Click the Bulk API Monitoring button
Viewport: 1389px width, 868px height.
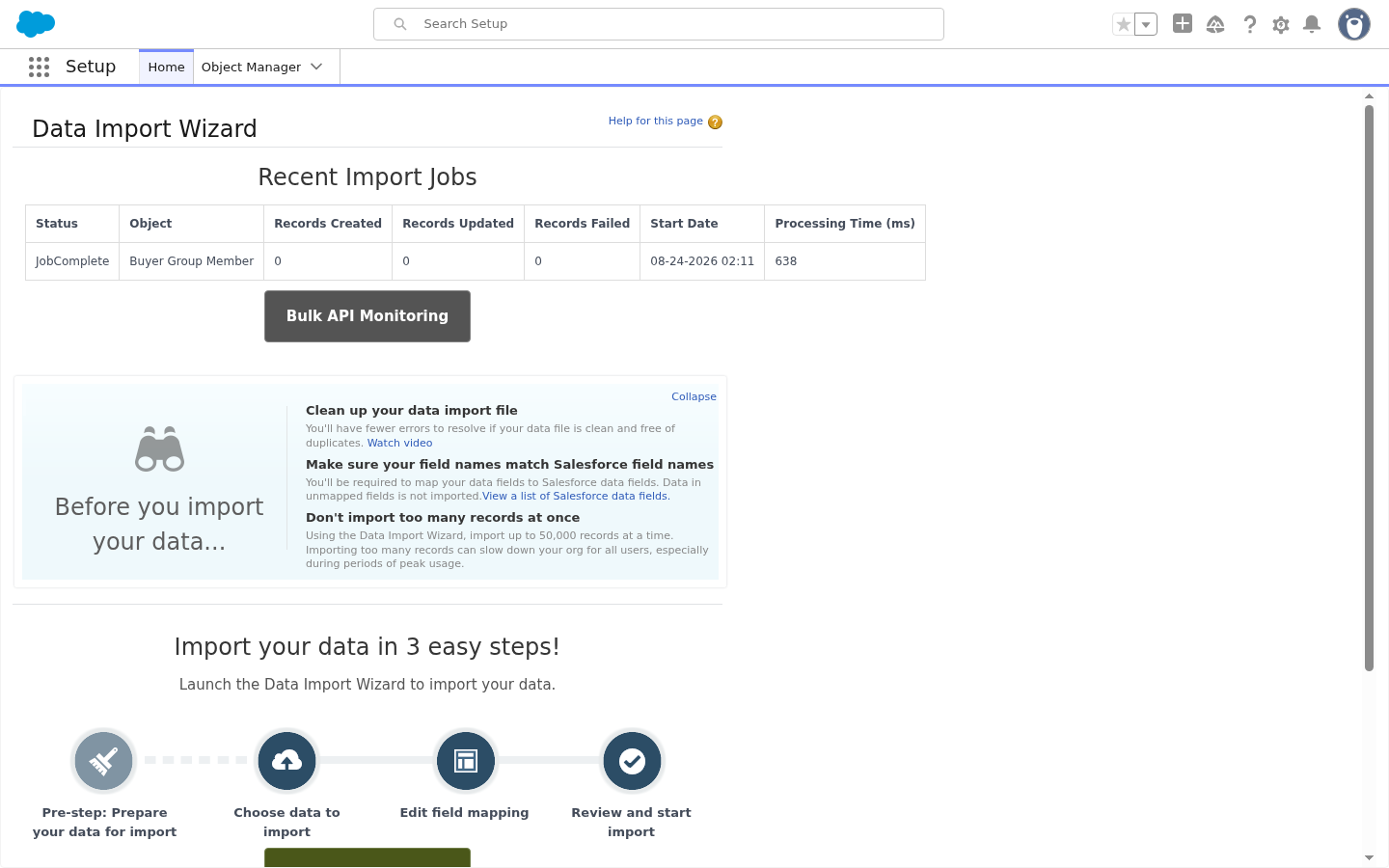368,316
